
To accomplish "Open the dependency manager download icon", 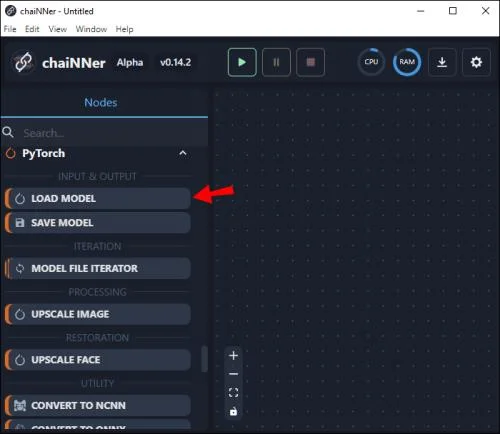I will tap(442, 62).
